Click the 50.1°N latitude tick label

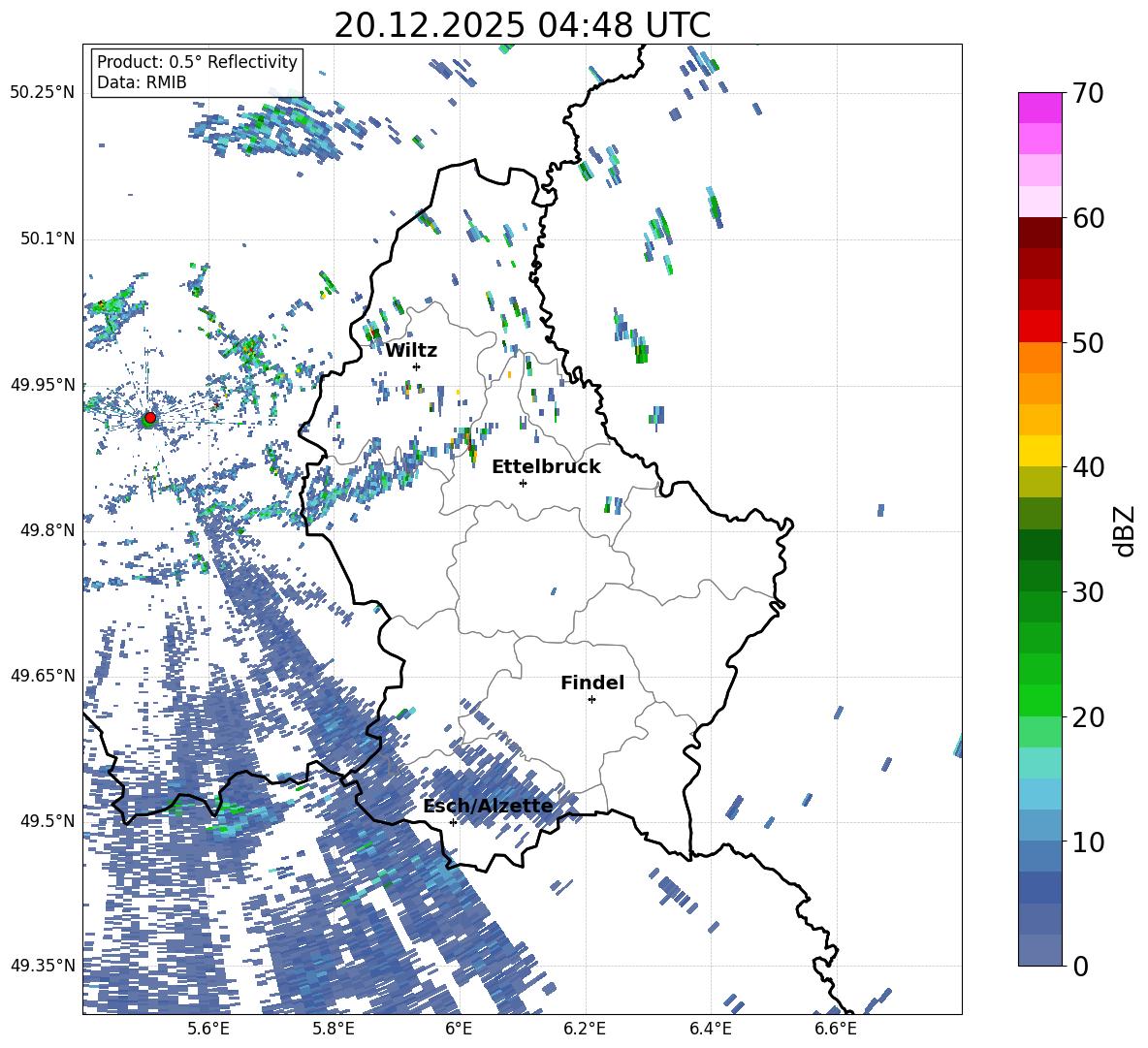(48, 238)
